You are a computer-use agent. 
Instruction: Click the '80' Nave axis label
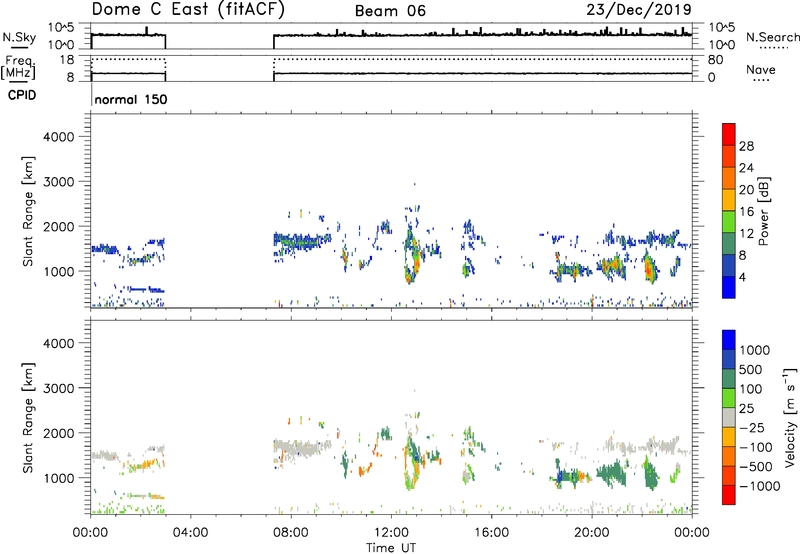coord(715,60)
